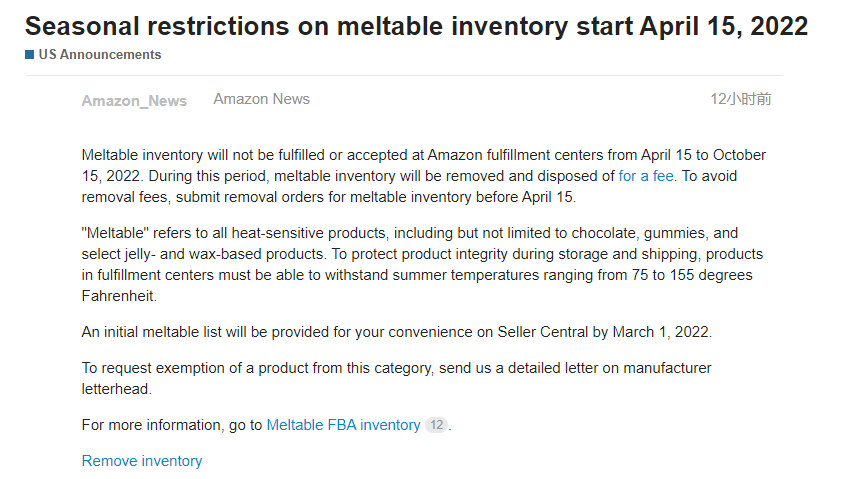Click the 12 click-count badge
Screen dimensions: 861x479
(x=437, y=425)
